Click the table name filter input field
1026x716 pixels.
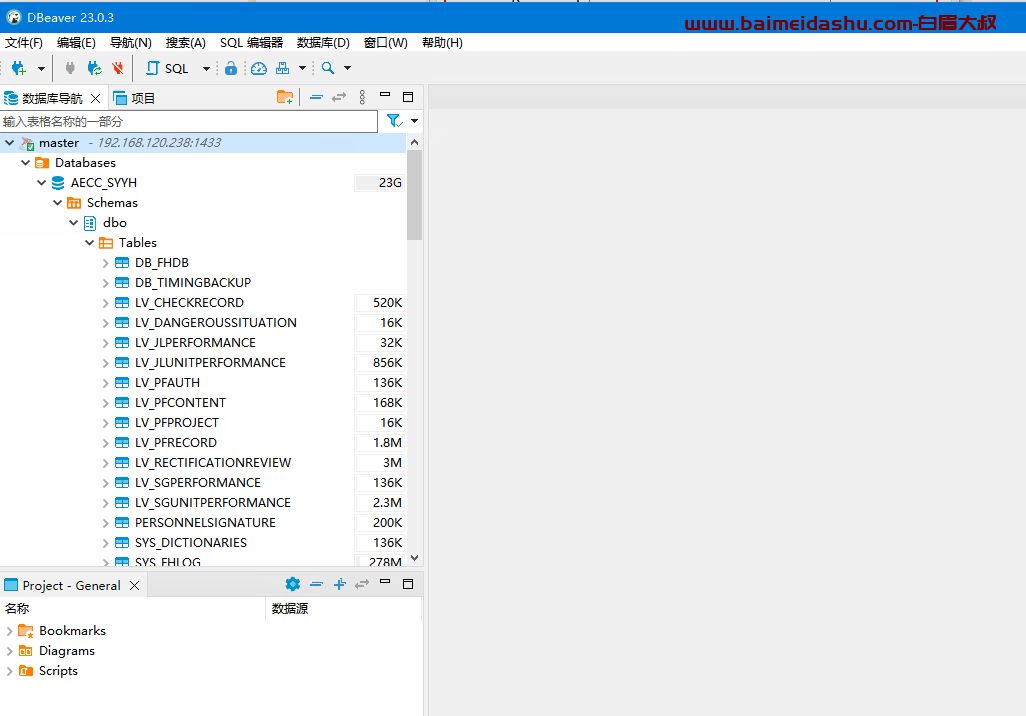[188, 121]
